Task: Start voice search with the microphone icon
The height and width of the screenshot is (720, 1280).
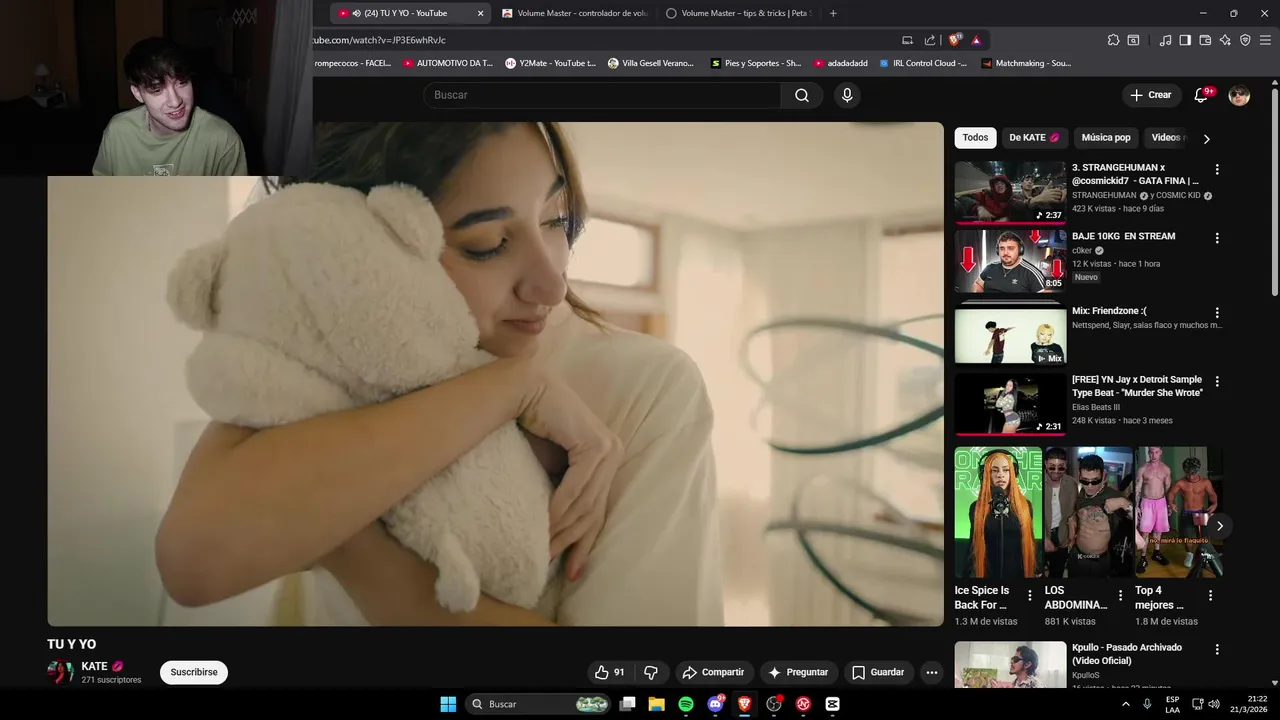Action: (x=847, y=95)
